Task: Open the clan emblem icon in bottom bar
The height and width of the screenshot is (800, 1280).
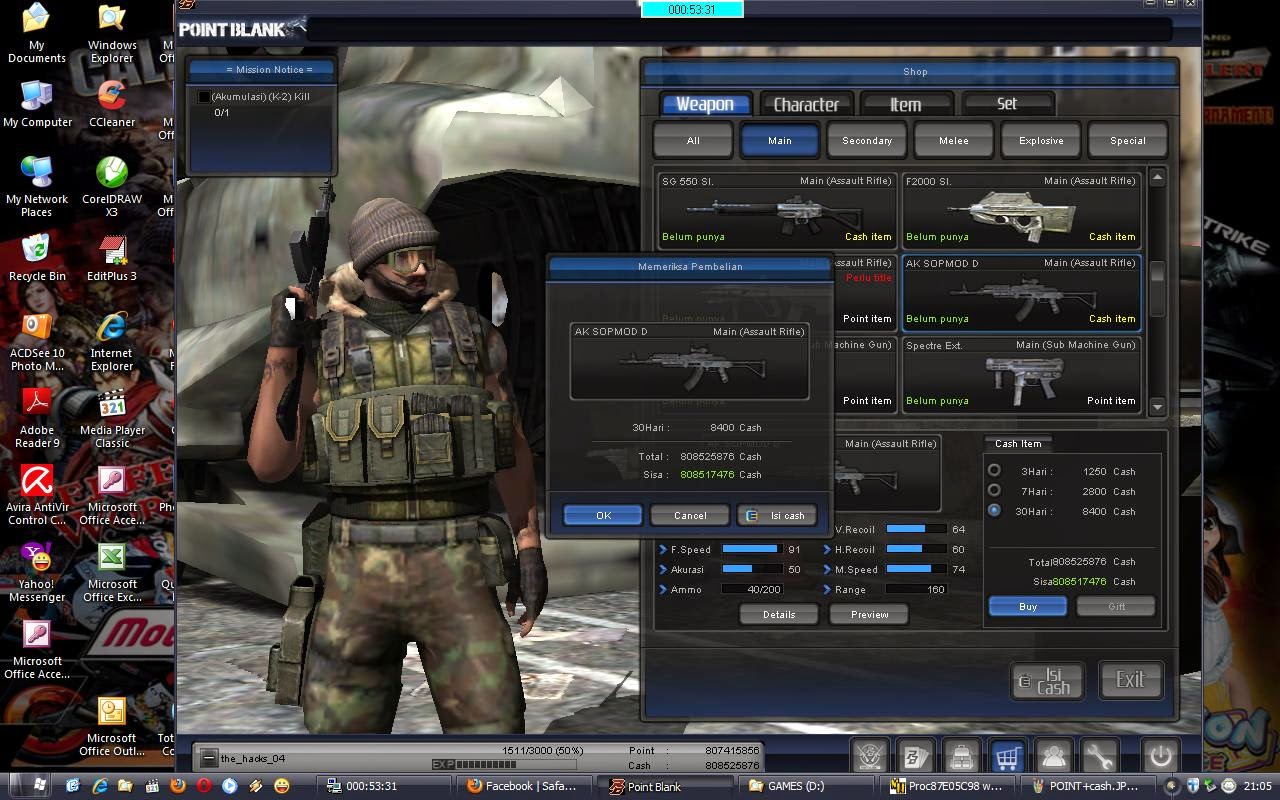Action: (871, 757)
